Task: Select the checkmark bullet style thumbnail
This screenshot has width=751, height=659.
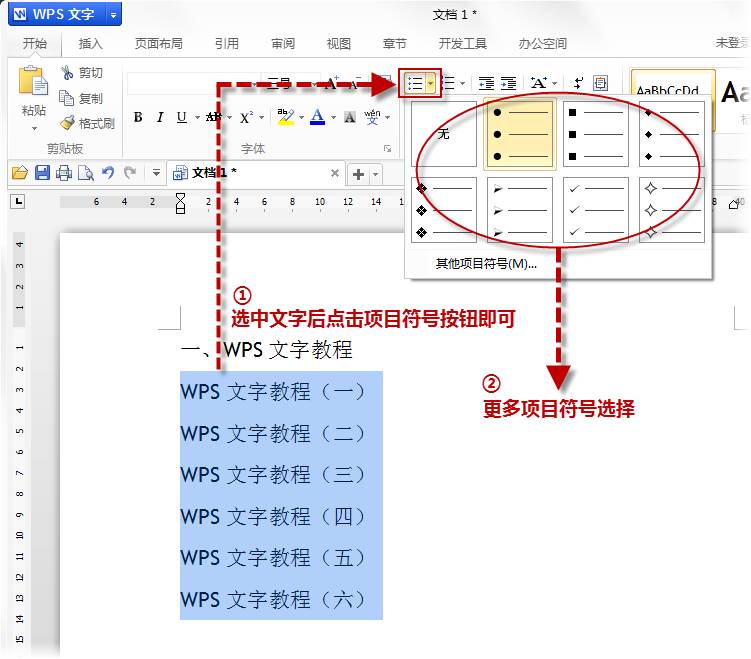Action: (596, 210)
